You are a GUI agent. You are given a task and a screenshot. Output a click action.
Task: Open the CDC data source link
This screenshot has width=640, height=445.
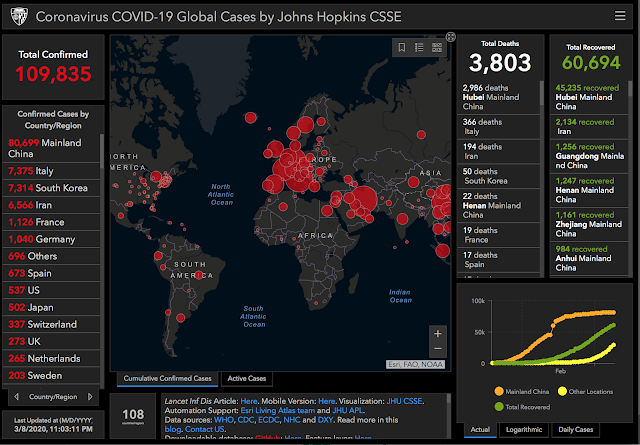pos(246,420)
